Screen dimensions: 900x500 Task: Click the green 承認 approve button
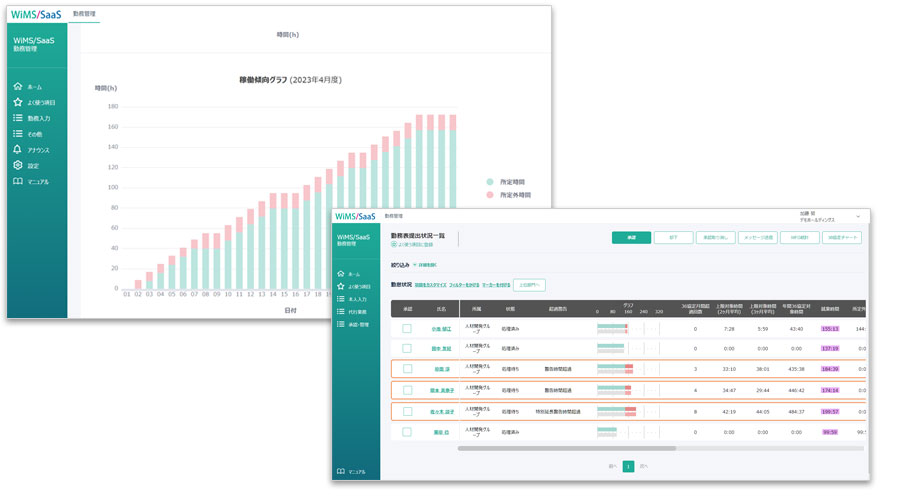click(x=631, y=238)
